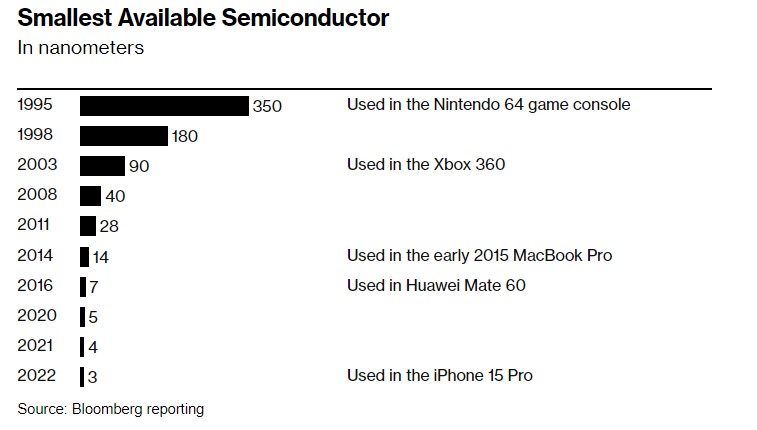Select the "In nanometers" subtitle
Screen dimensions: 757x430
point(80,47)
